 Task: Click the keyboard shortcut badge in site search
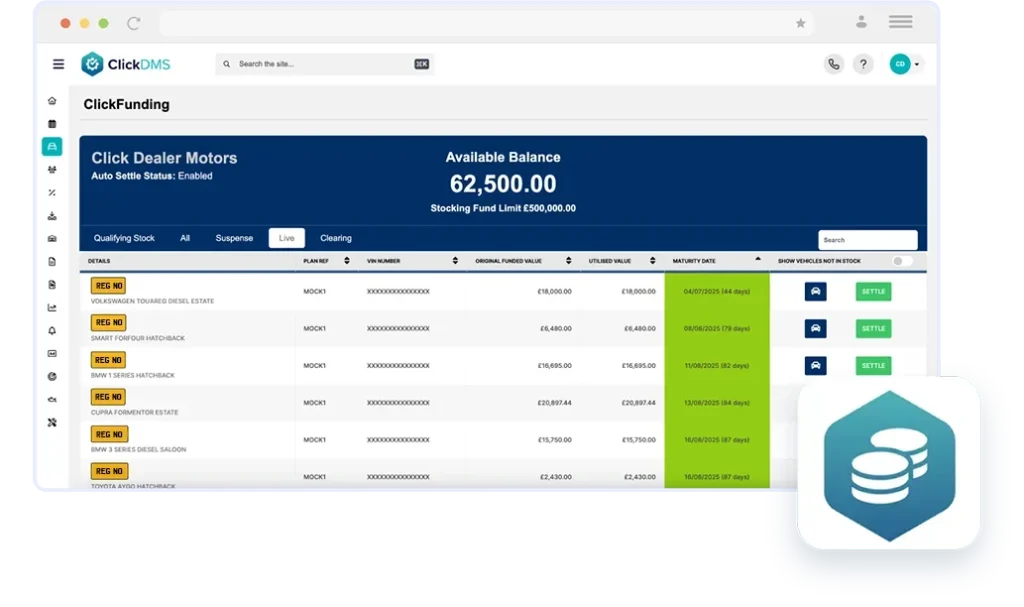(422, 64)
